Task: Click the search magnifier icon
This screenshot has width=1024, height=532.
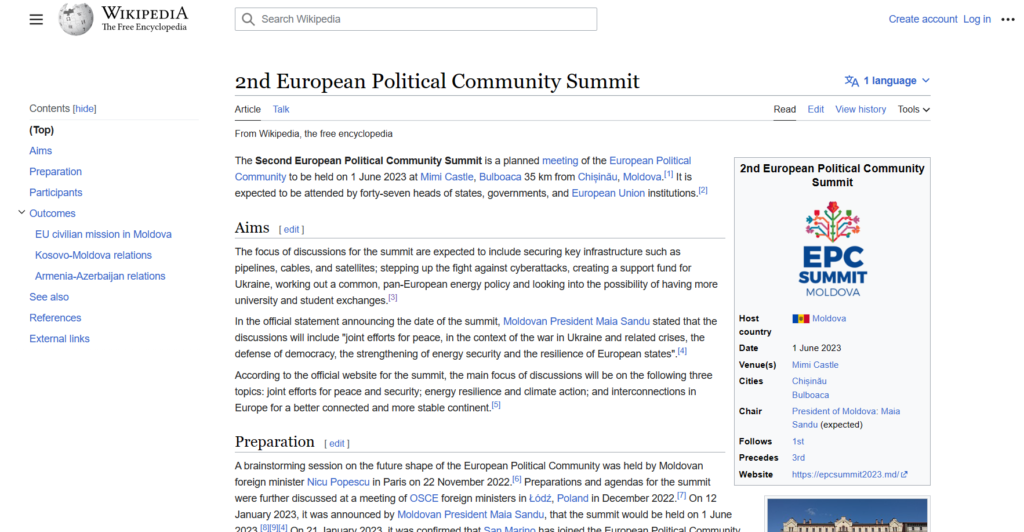Action: (x=248, y=19)
